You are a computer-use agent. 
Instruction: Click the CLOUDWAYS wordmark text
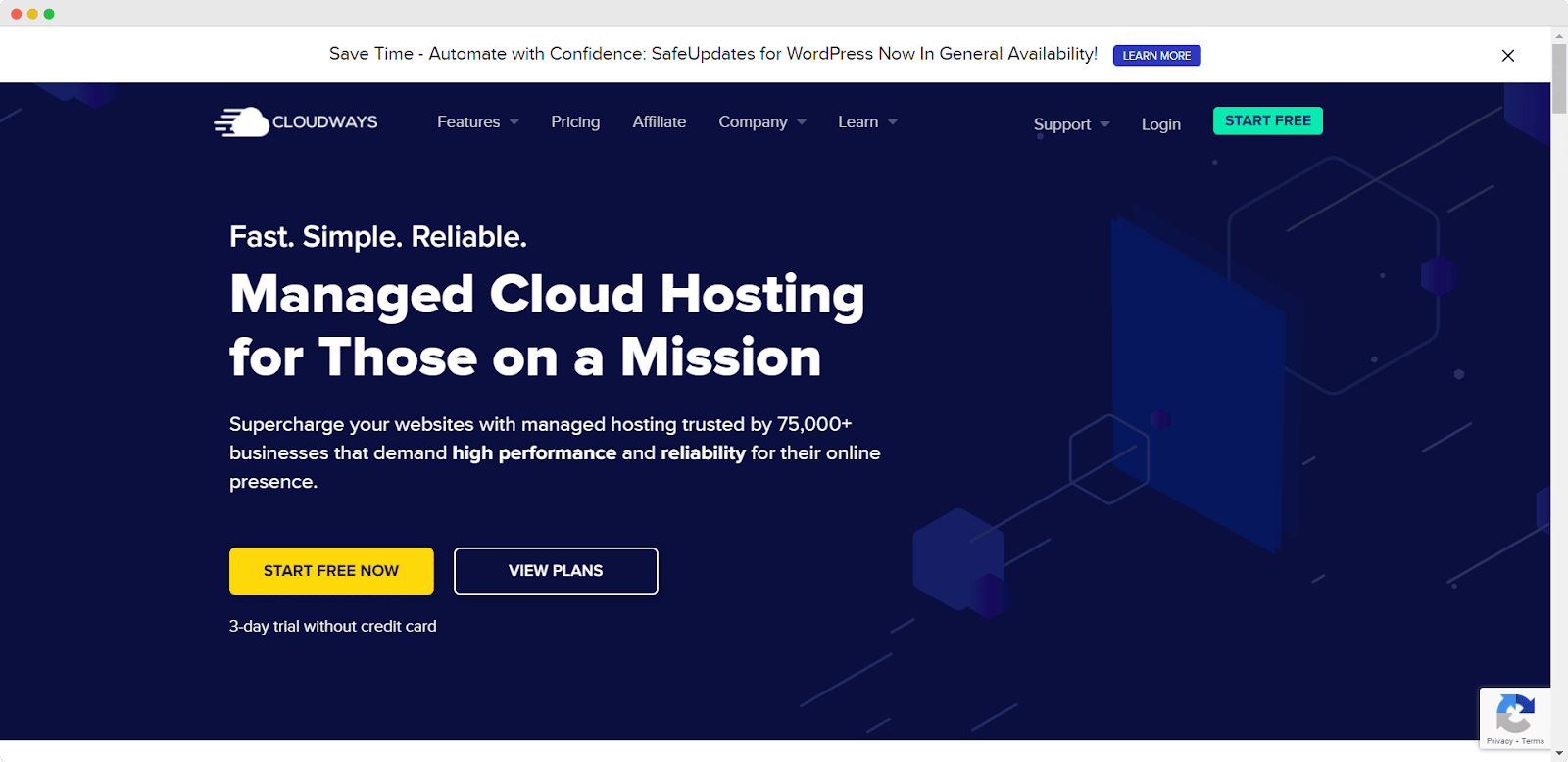point(325,121)
